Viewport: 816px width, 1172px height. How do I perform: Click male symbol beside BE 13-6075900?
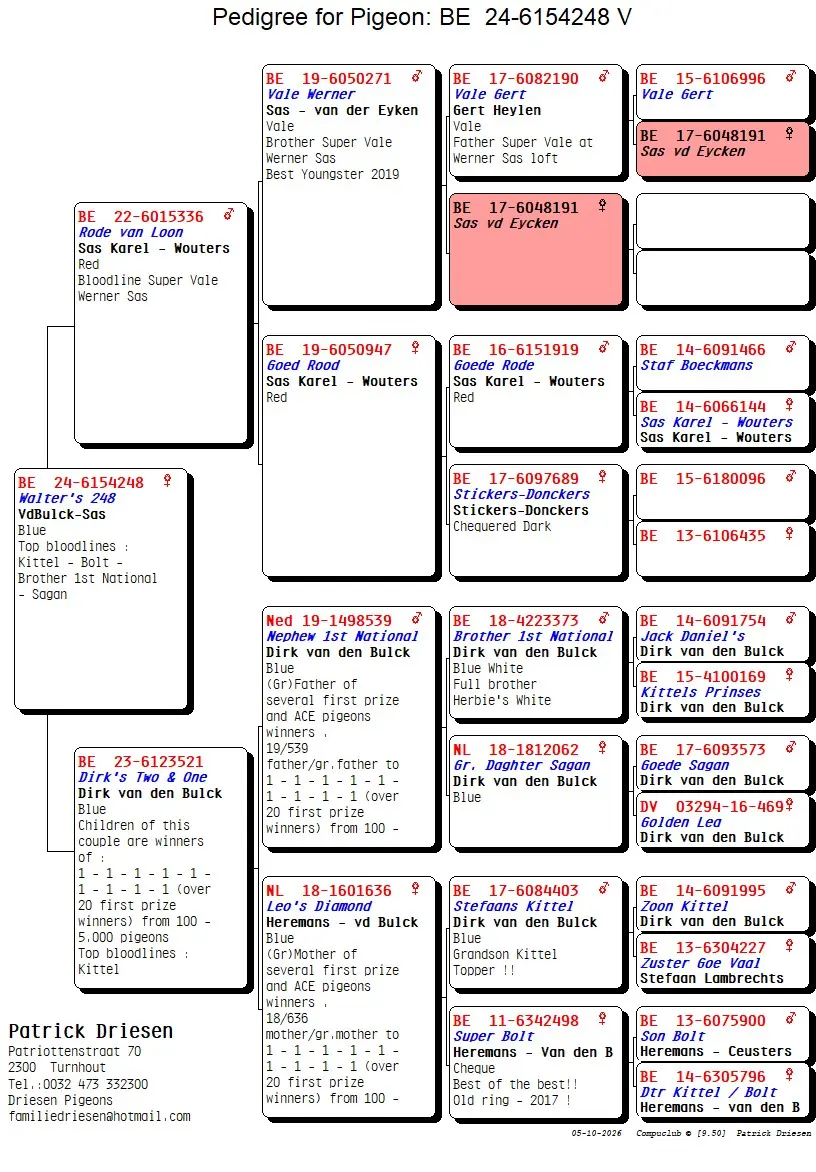[x=791, y=1019]
